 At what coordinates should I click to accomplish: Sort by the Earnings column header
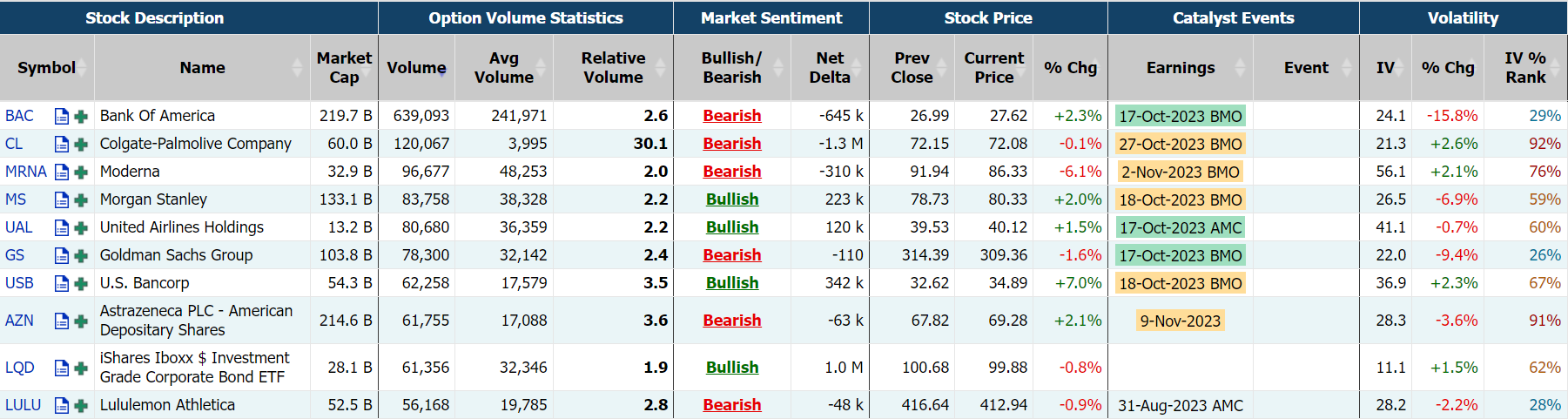pyautogui.click(x=1180, y=68)
